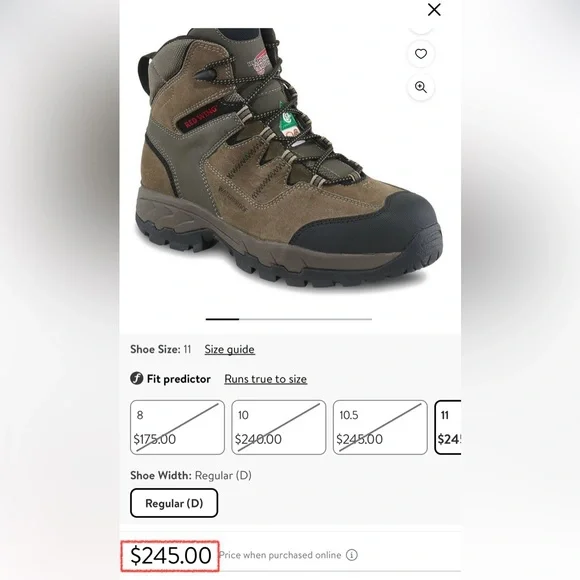Click the Price when purchased online text
Screen dimensions: 580x580
[x=280, y=555]
